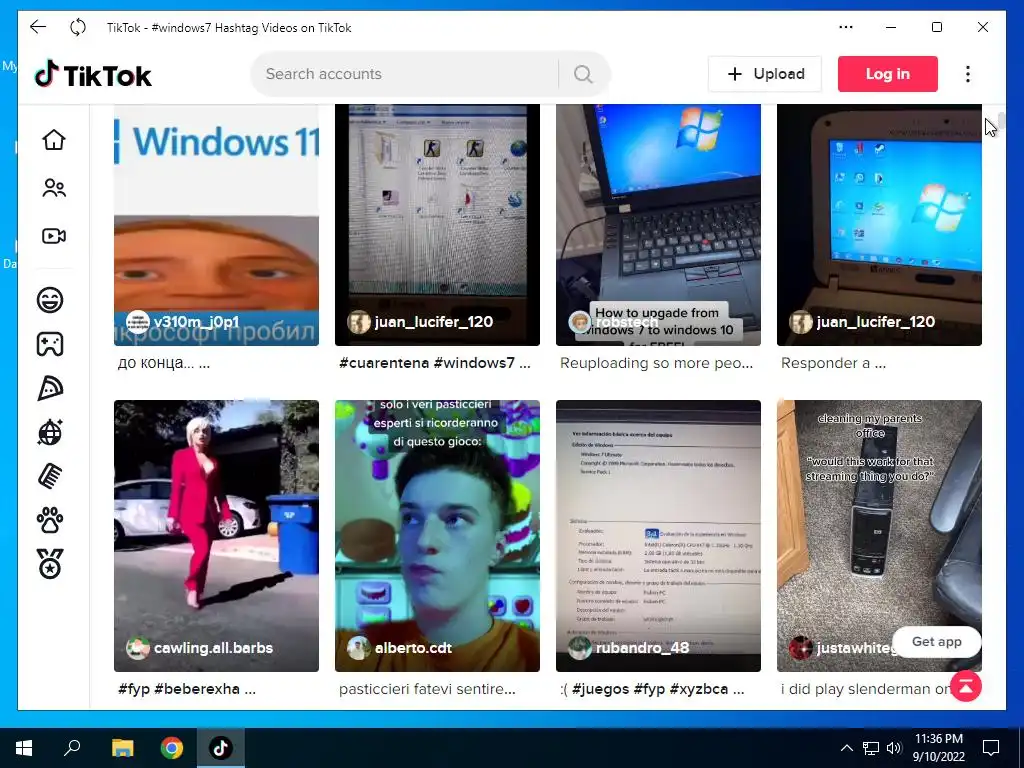Select the Comedy smiley face category icon
Screen dimensions: 1024x768
pos(50,300)
